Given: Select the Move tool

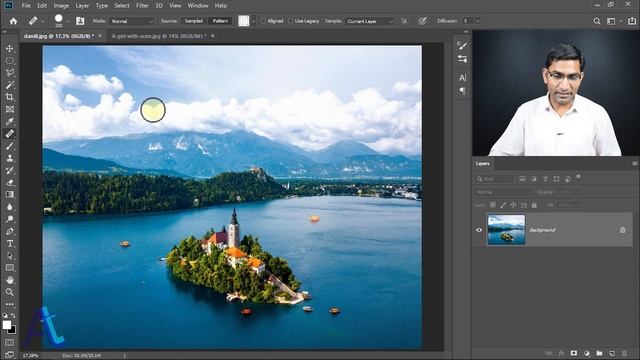Looking at the screenshot, I should point(9,49).
